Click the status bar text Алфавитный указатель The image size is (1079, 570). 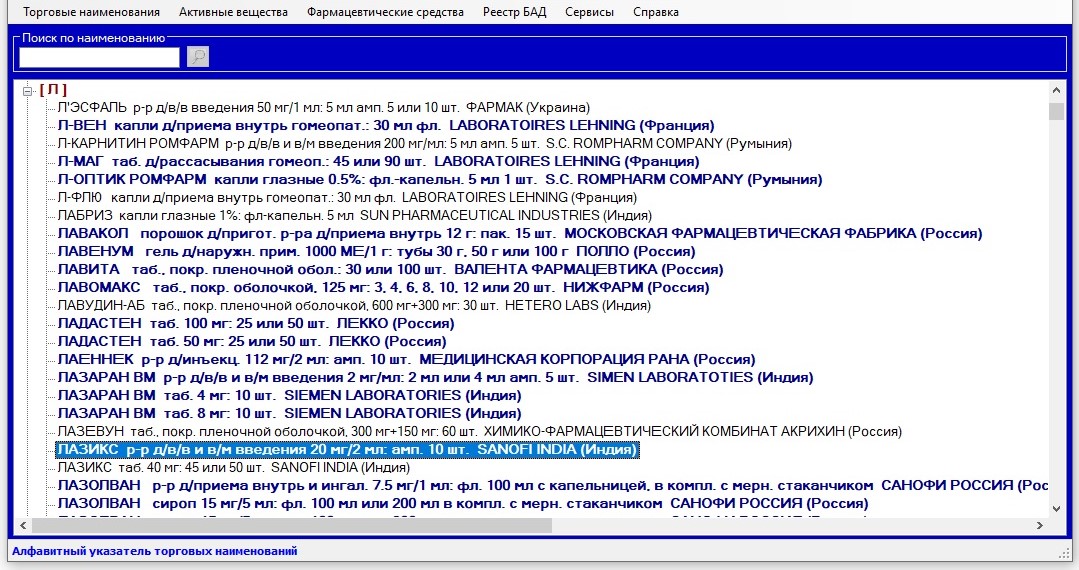155,551
